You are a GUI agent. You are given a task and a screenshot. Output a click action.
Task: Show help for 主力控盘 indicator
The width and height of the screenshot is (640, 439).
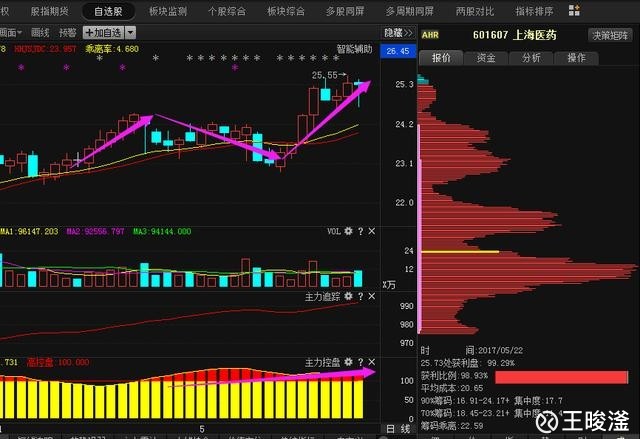pyautogui.click(x=360, y=362)
